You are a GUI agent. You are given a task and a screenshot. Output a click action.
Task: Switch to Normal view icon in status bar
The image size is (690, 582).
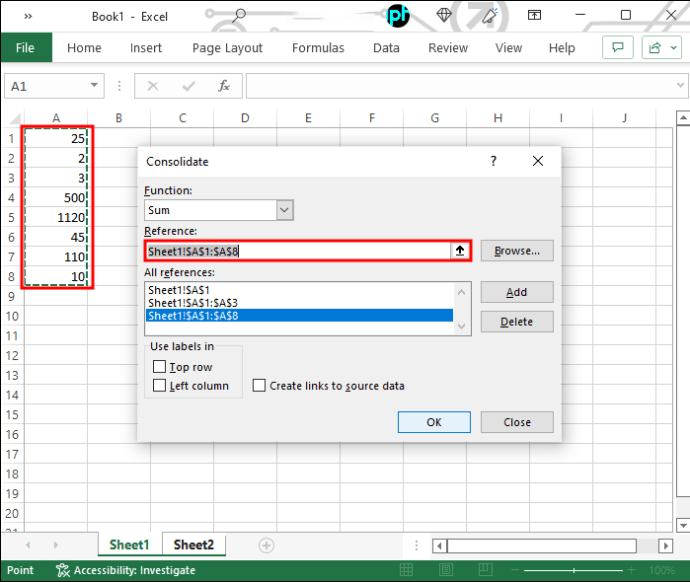tap(406, 570)
